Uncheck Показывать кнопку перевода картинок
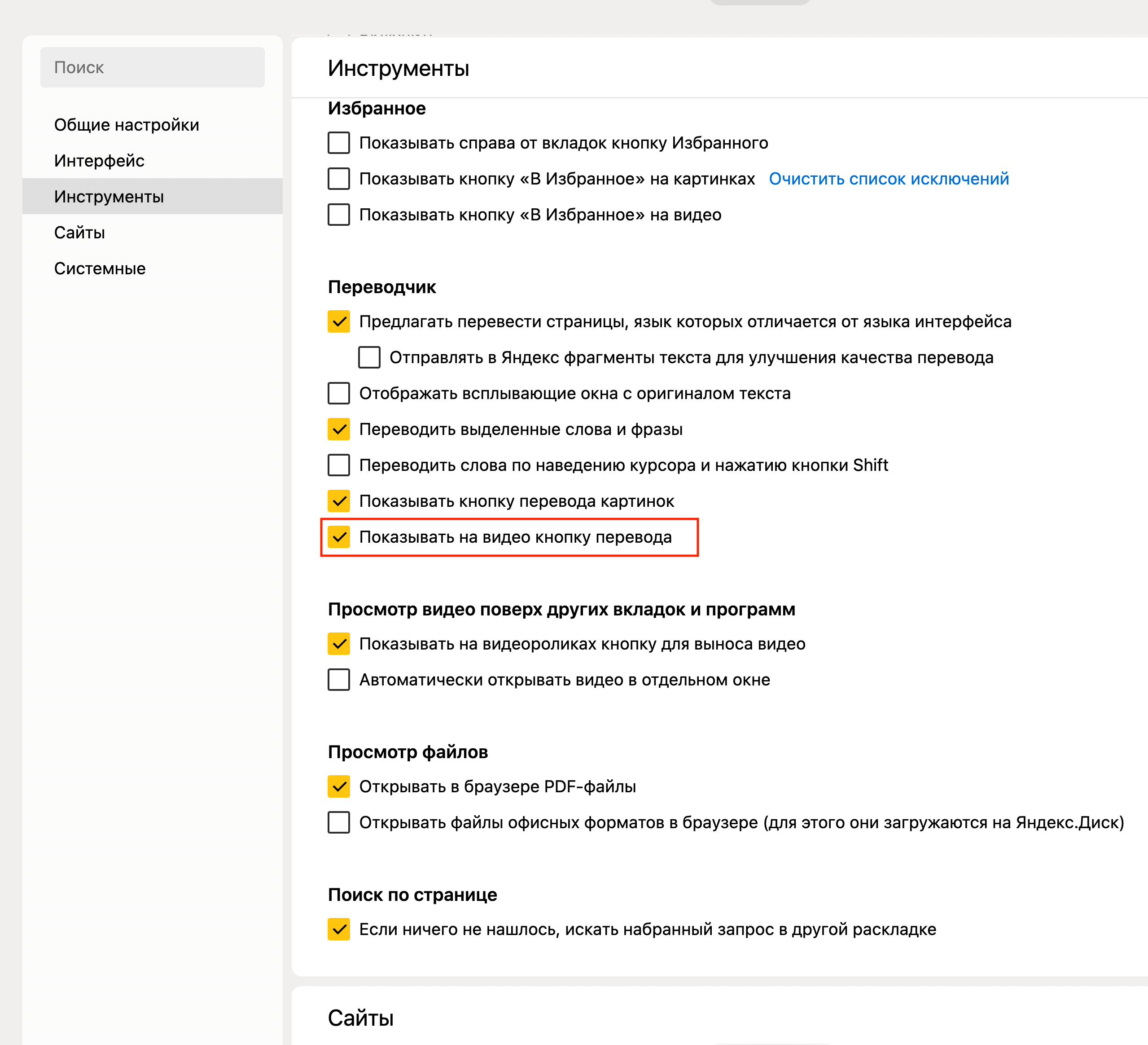 click(339, 501)
